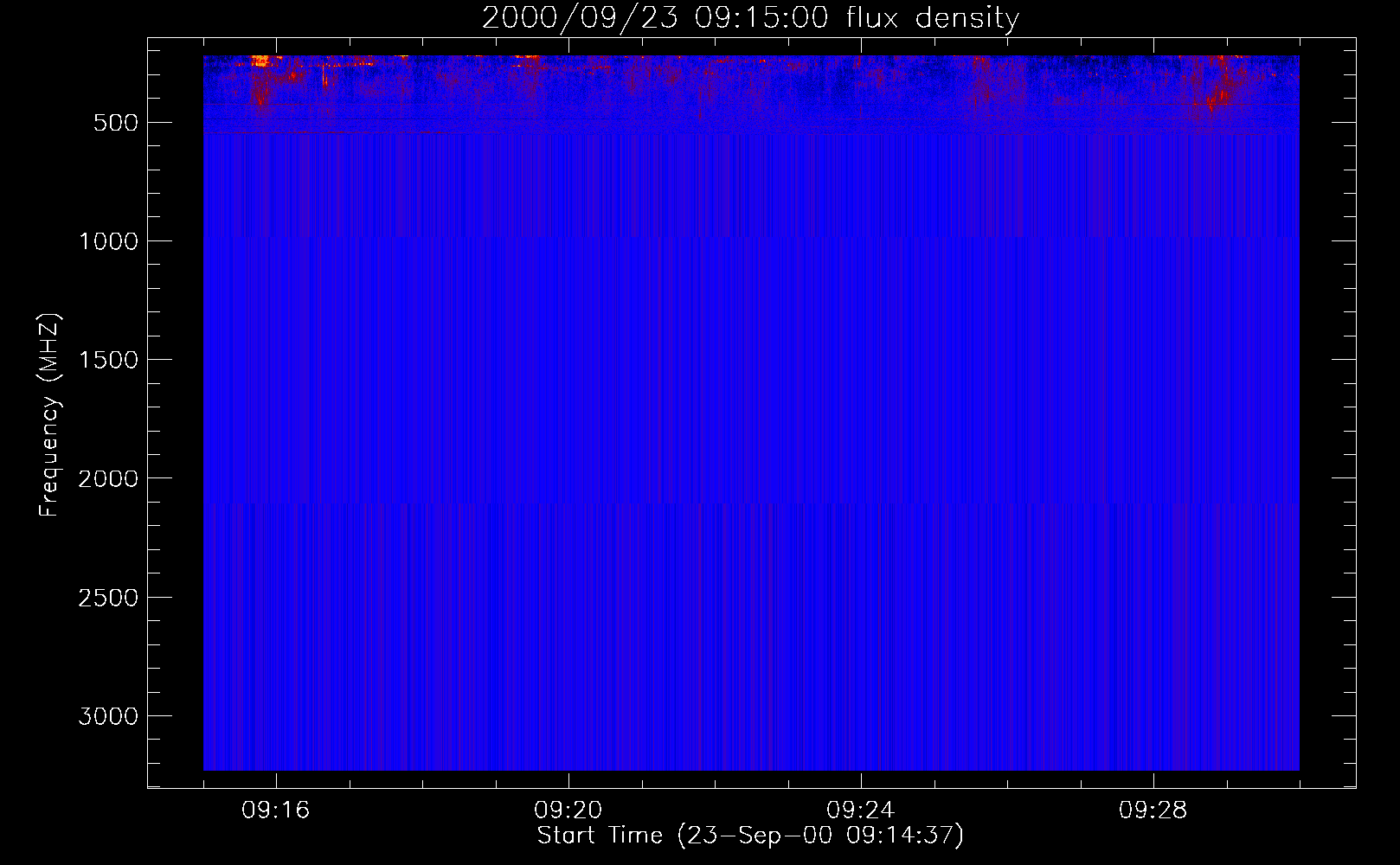Click the 09:16 time tick label
Image resolution: width=1400 pixels, height=865 pixels.
click(276, 811)
